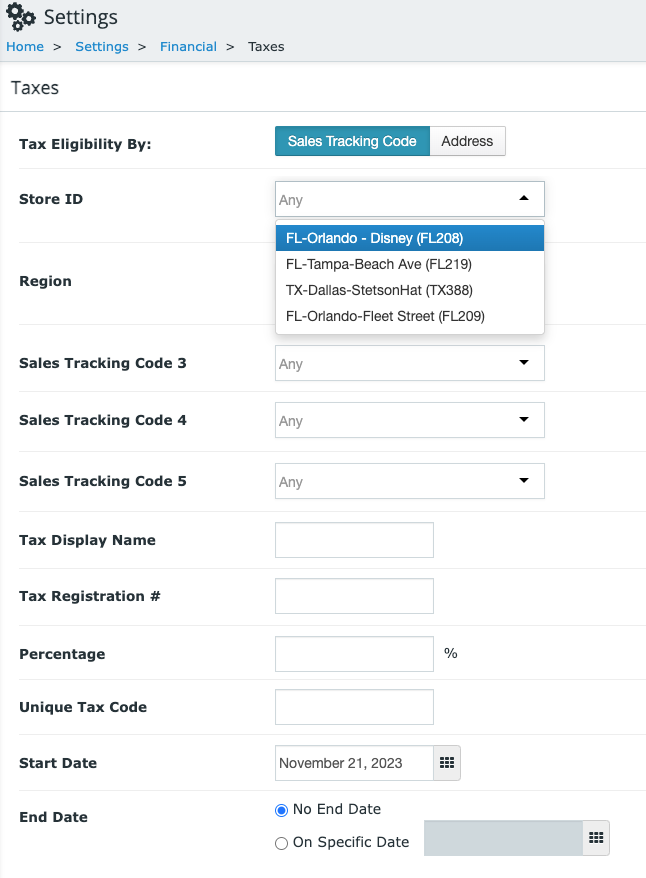This screenshot has width=646, height=878.
Task: Choose the On Specific Date radio option
Action: click(282, 843)
